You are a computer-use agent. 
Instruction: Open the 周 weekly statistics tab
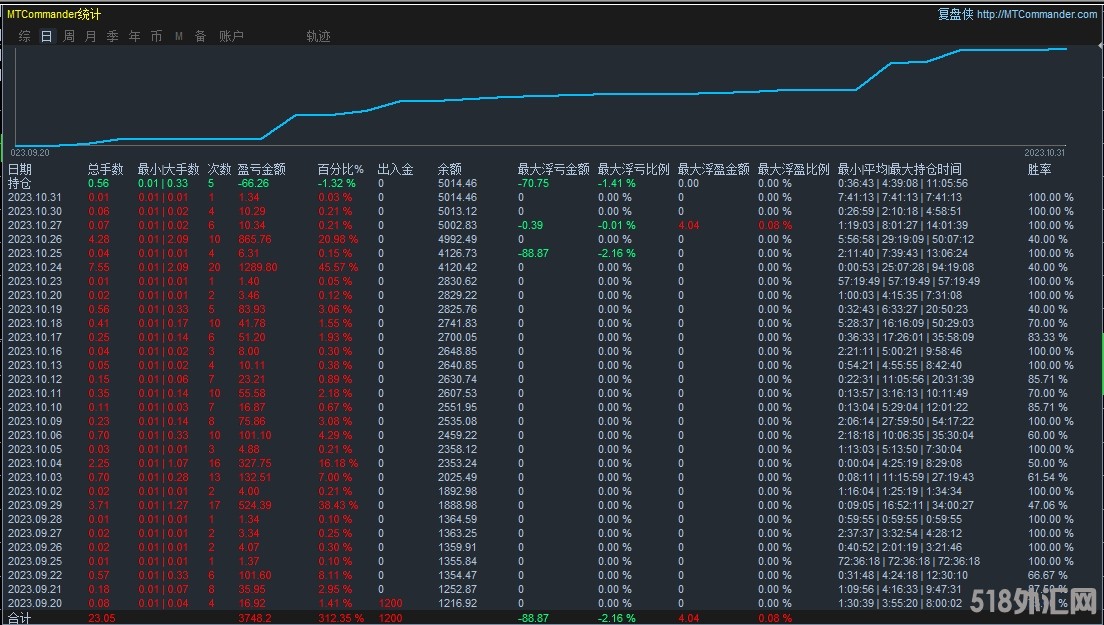click(69, 36)
